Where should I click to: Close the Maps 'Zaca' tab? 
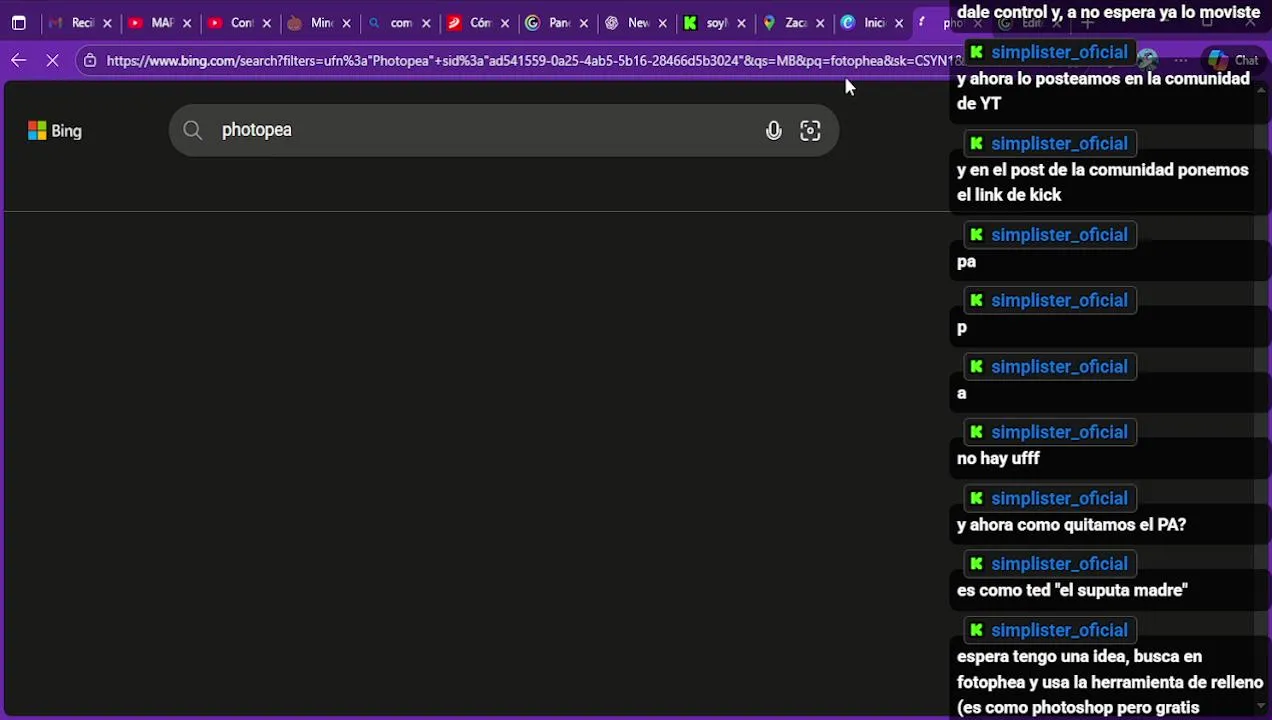pos(820,23)
